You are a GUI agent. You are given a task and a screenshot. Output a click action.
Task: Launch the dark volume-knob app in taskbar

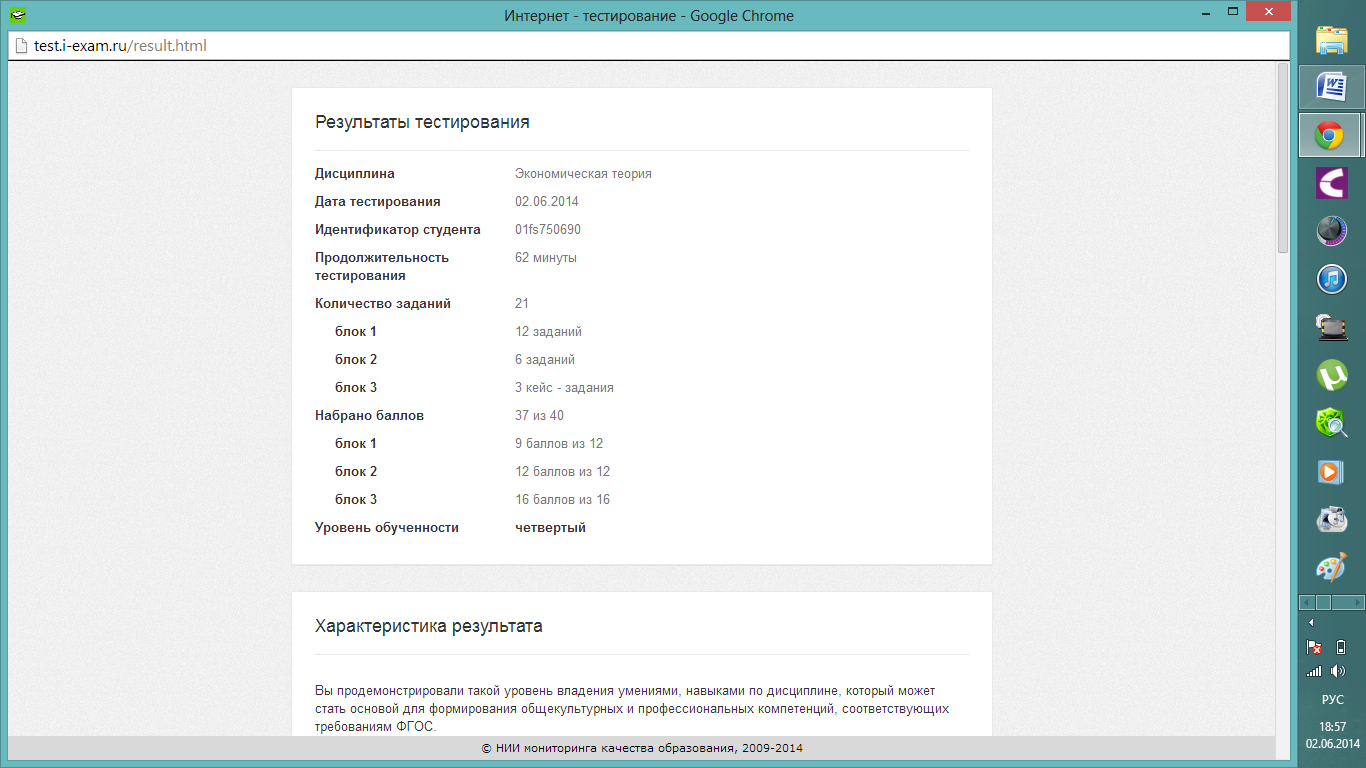[1331, 231]
